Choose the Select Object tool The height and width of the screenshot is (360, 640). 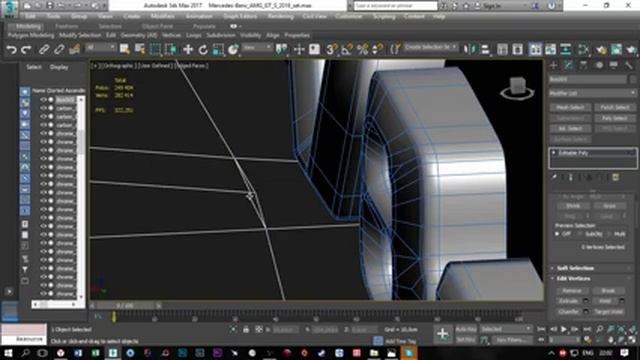pyautogui.click(x=124, y=49)
